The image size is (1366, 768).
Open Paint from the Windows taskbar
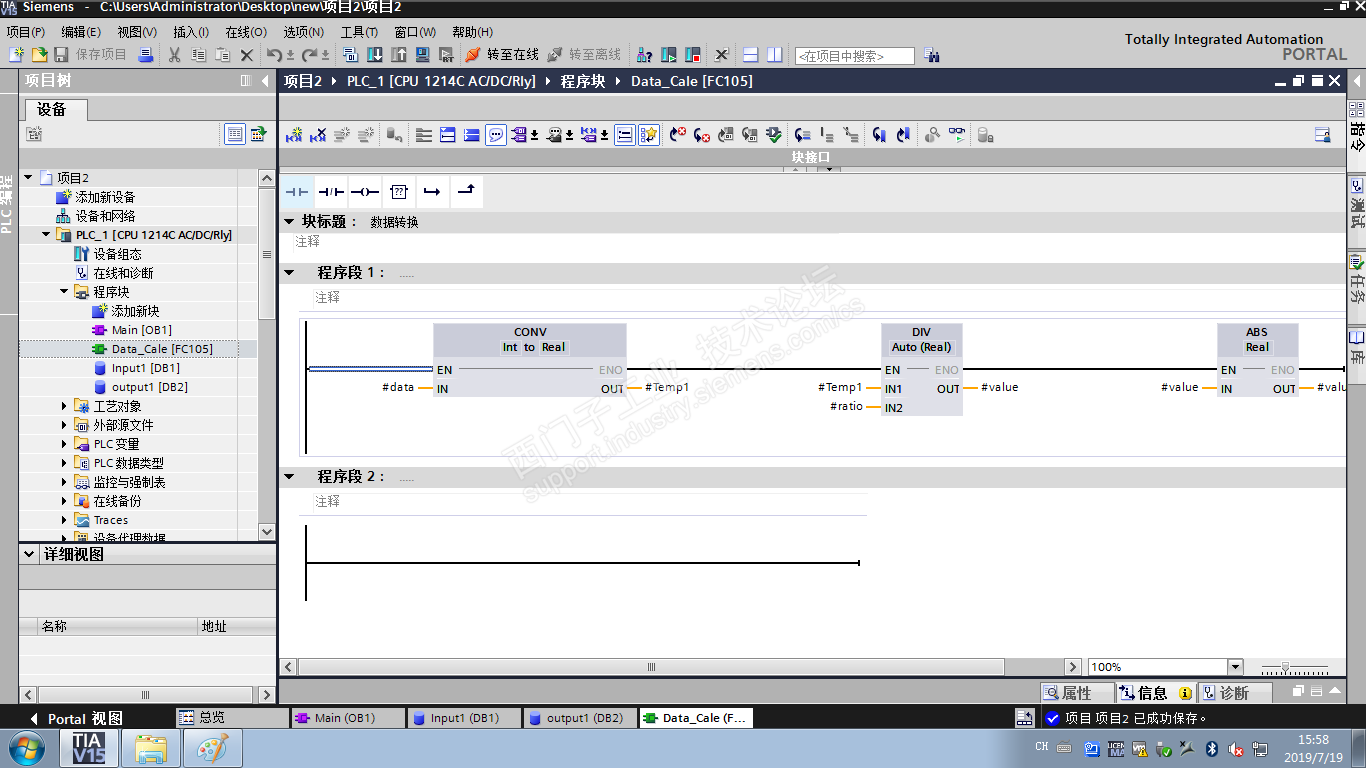[213, 748]
